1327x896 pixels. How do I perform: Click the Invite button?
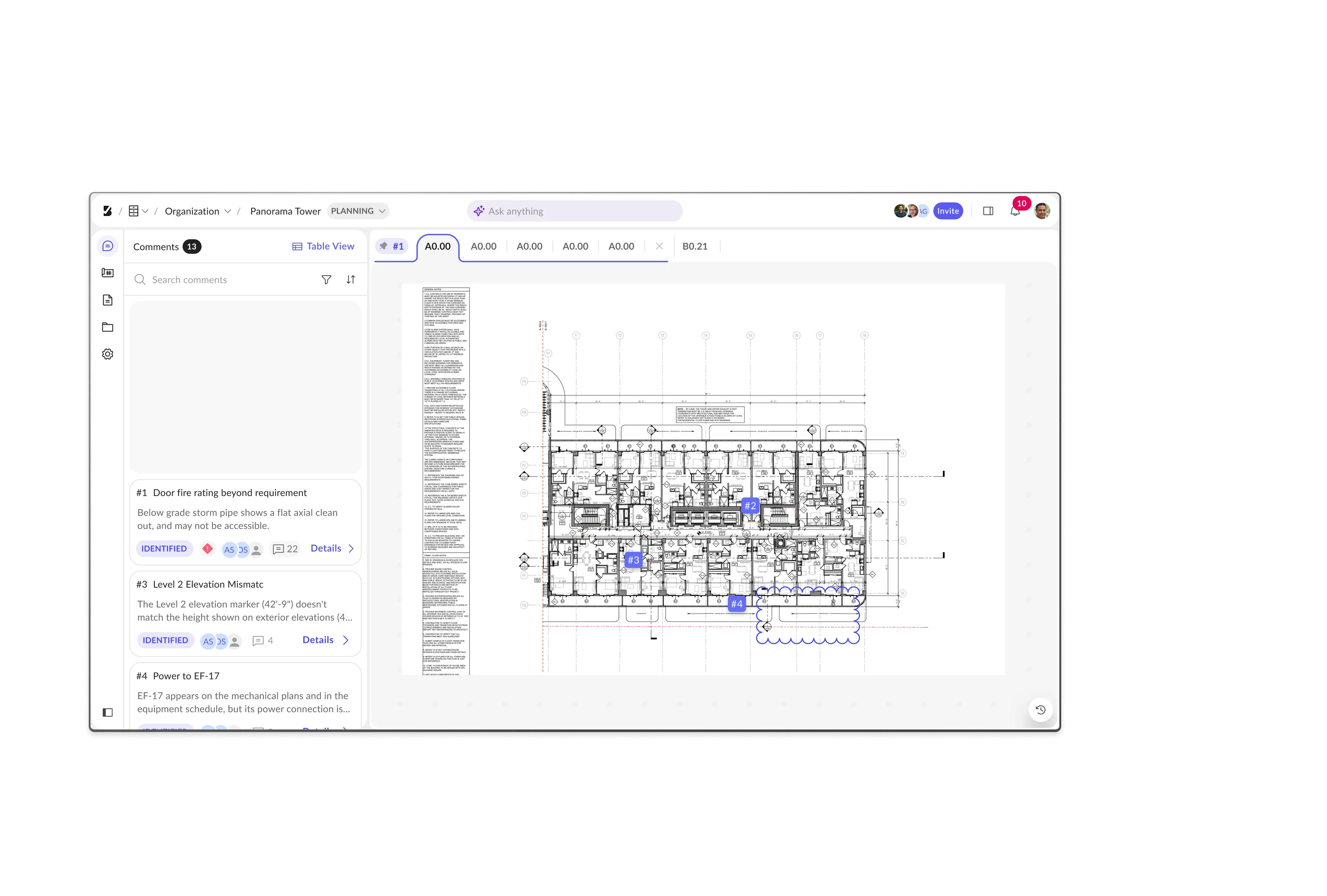[x=948, y=211]
